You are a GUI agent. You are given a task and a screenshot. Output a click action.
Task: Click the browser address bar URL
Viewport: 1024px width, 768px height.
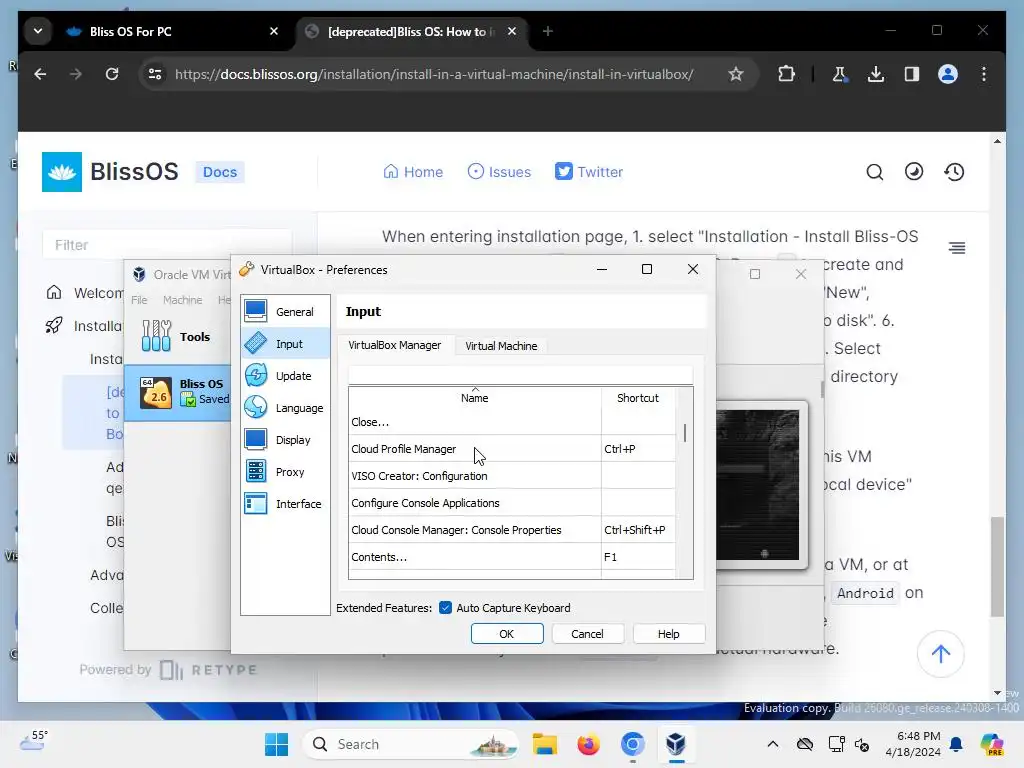tap(434, 74)
